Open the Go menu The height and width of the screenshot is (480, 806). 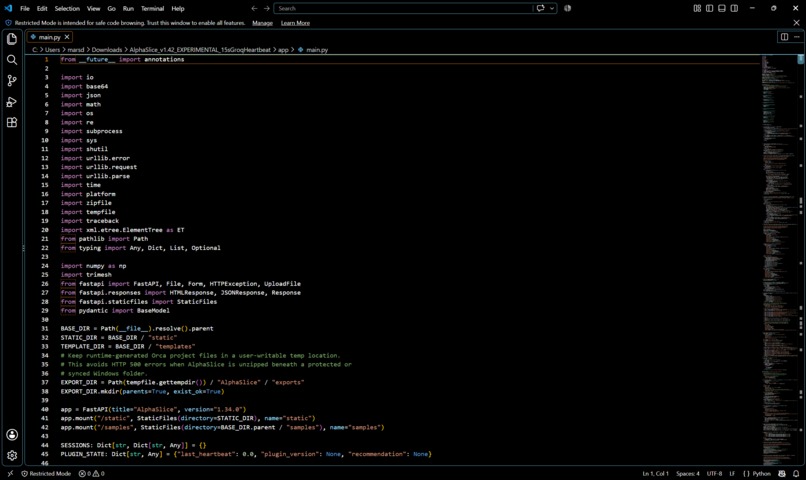click(x=112, y=8)
